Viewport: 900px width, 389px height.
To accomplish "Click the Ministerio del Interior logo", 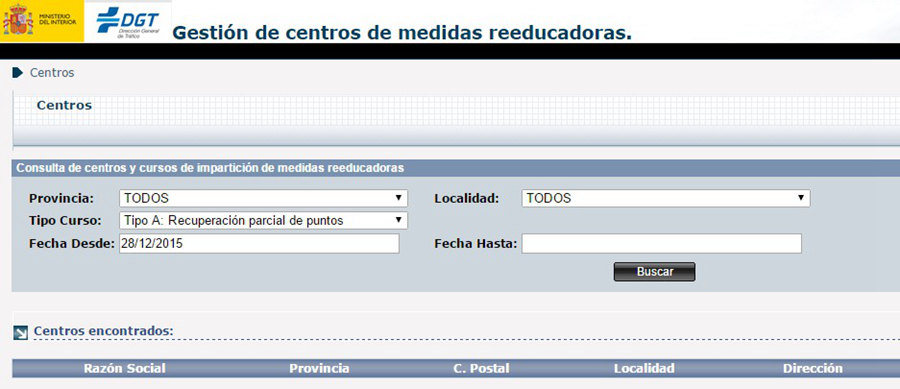I will tap(42, 21).
